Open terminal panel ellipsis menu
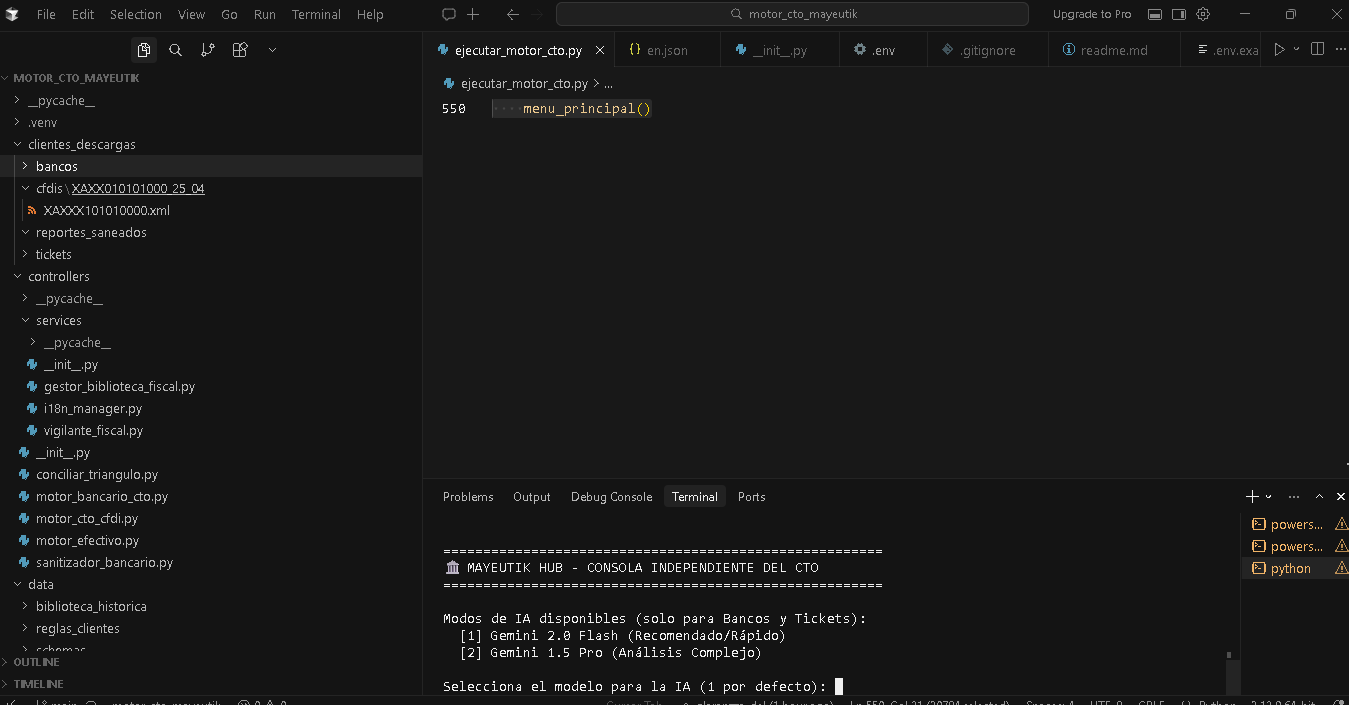 pyautogui.click(x=1294, y=496)
